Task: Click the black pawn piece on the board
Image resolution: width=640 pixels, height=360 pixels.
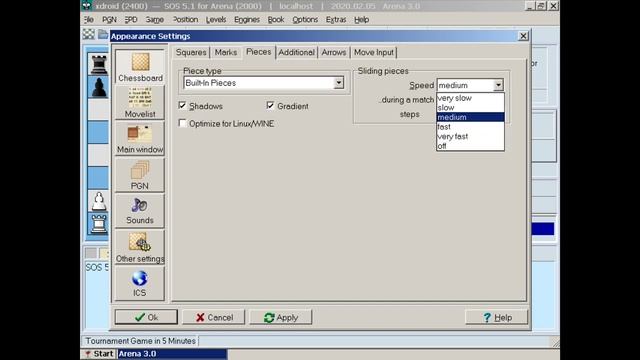Action: click(99, 87)
